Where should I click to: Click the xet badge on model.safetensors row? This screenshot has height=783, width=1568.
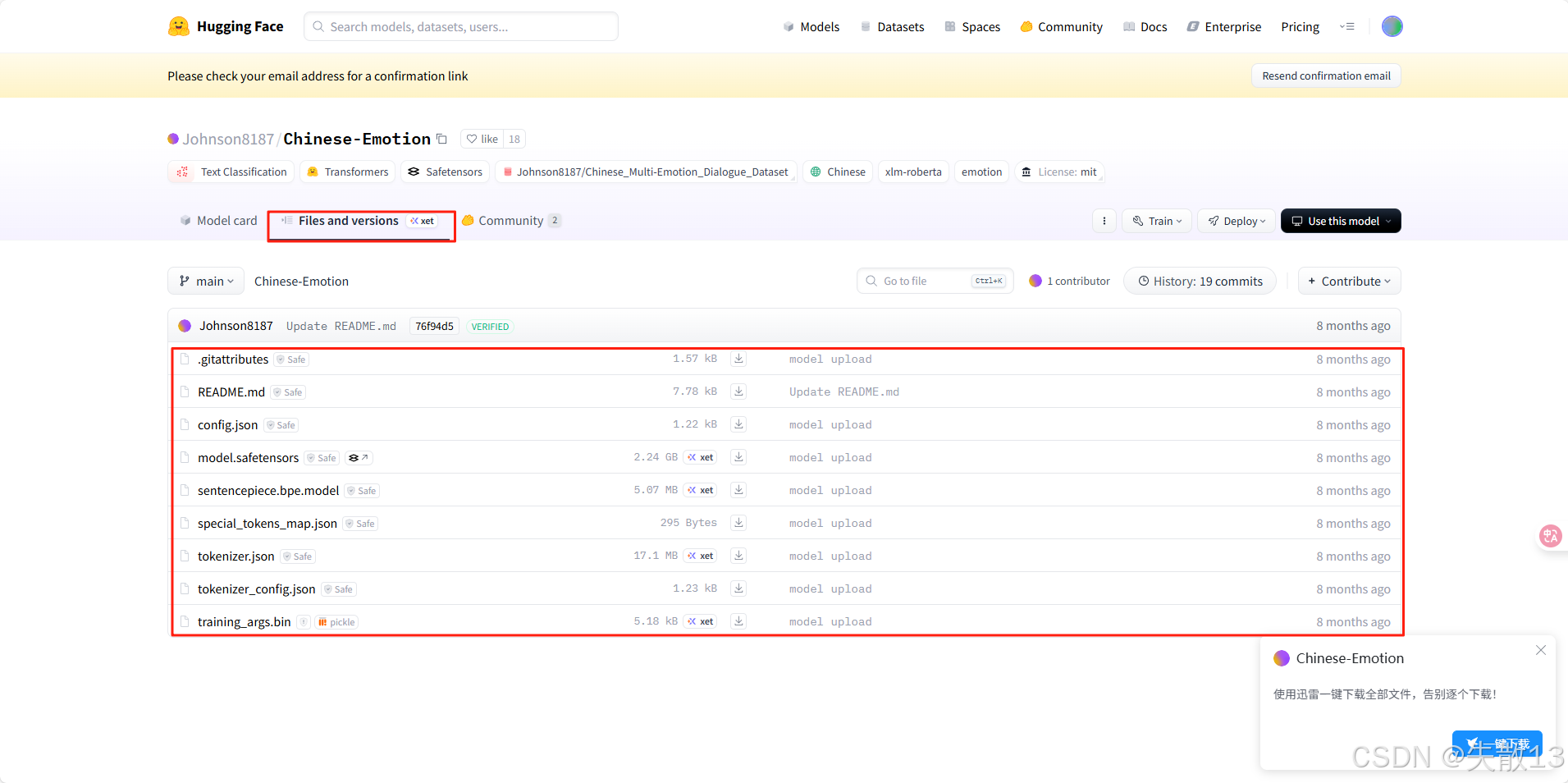[701, 457]
